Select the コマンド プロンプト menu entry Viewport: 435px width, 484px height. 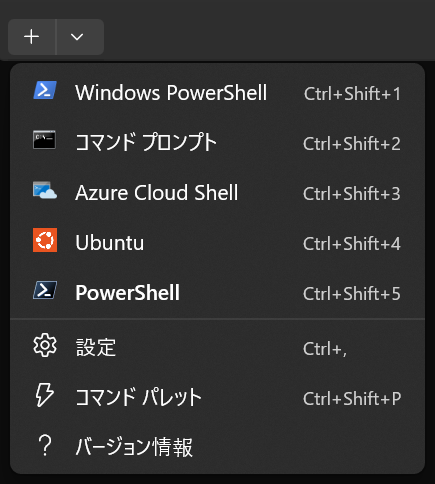(x=217, y=143)
